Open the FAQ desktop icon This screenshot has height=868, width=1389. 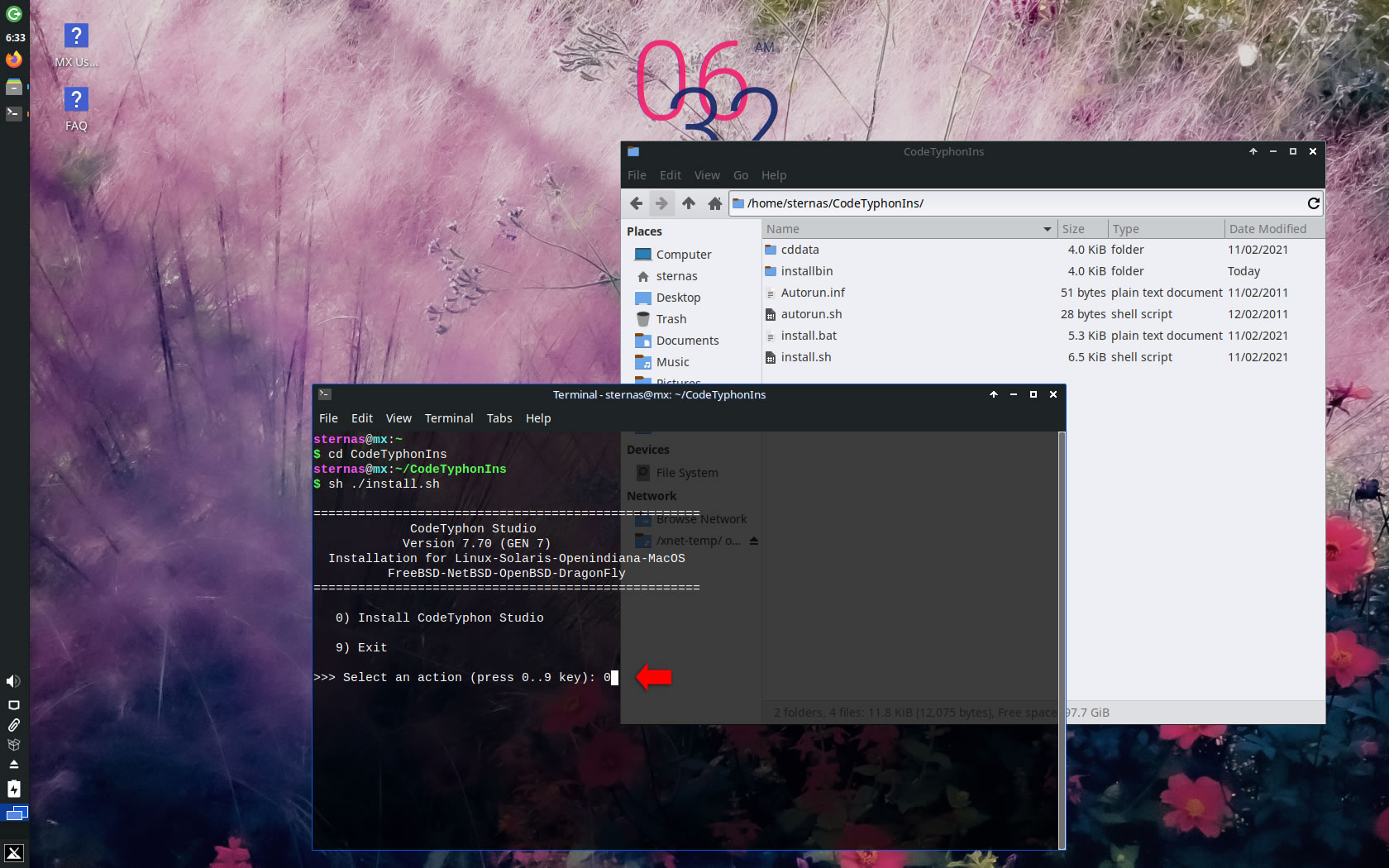pyautogui.click(x=76, y=109)
